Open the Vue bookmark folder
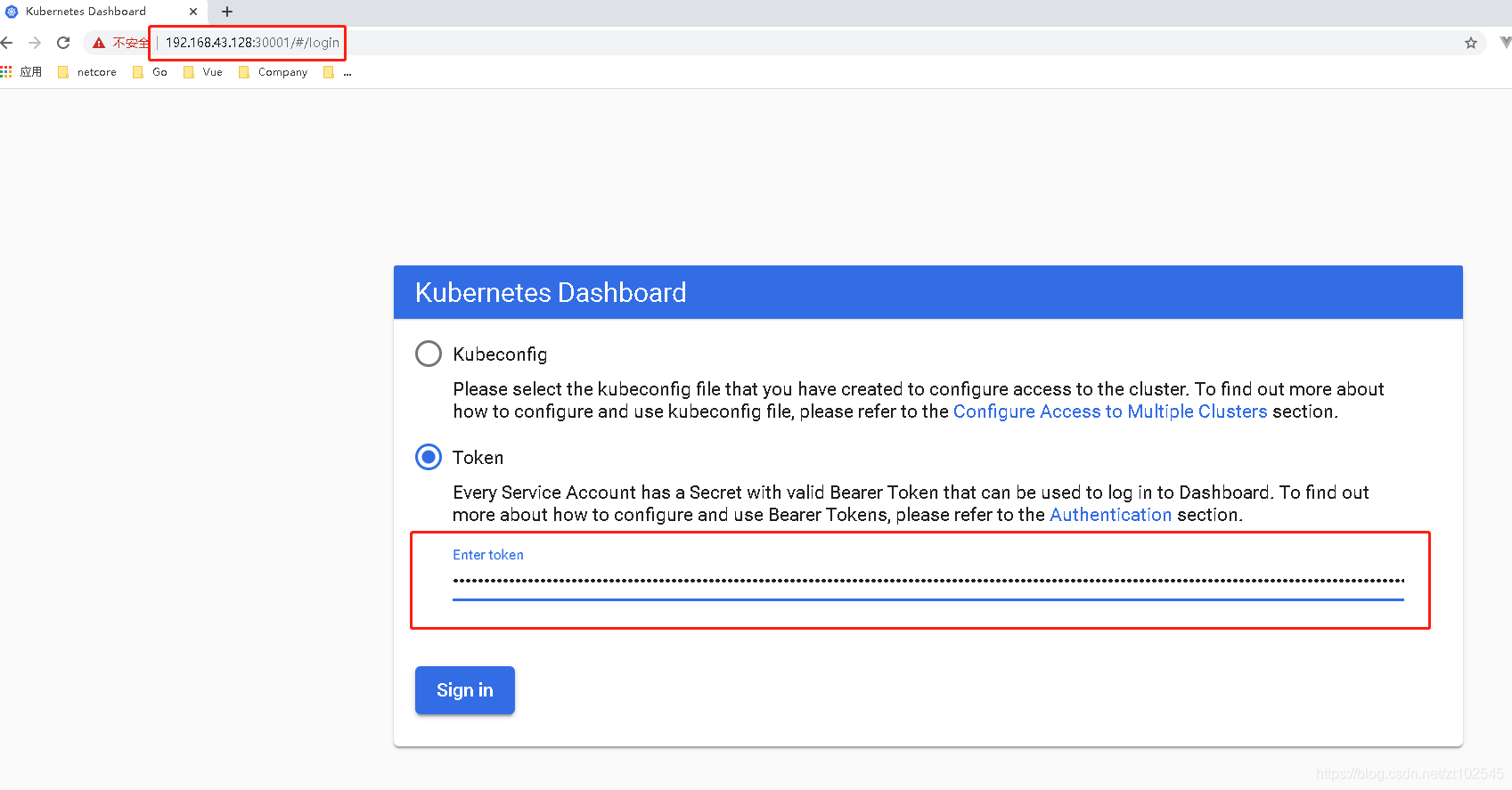 203,72
